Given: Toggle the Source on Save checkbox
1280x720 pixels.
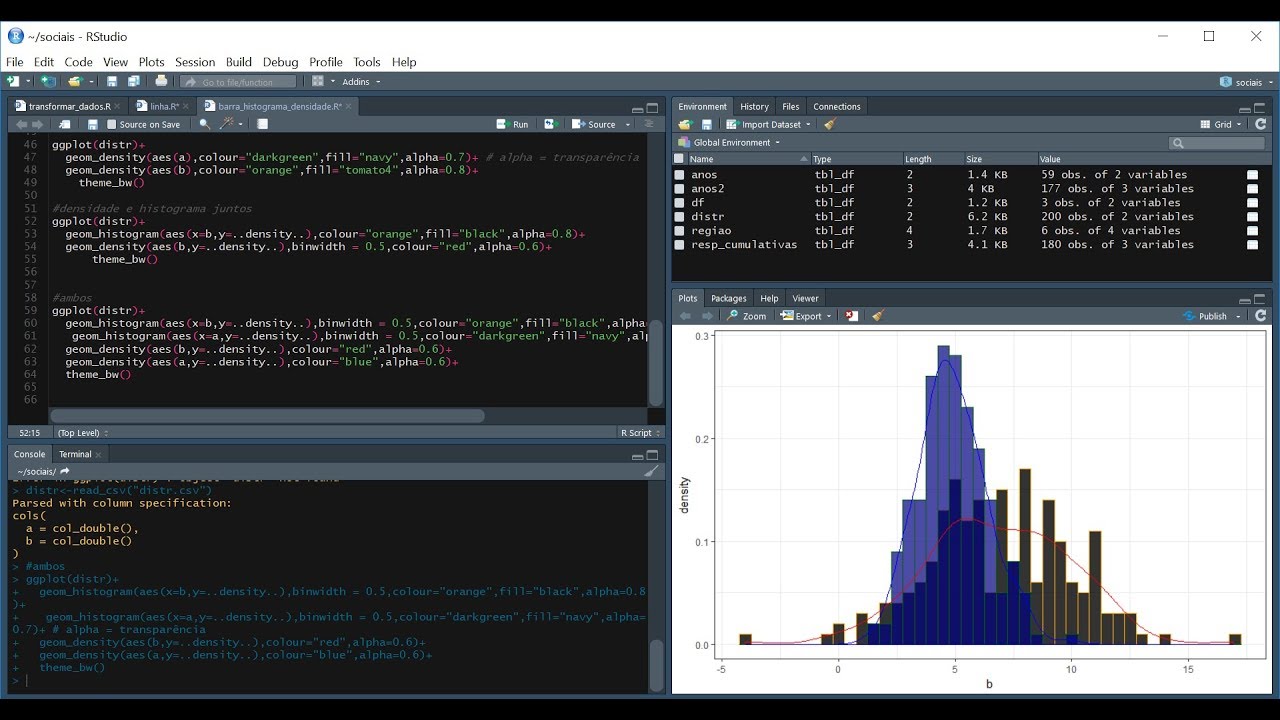Looking at the screenshot, I should [x=111, y=125].
